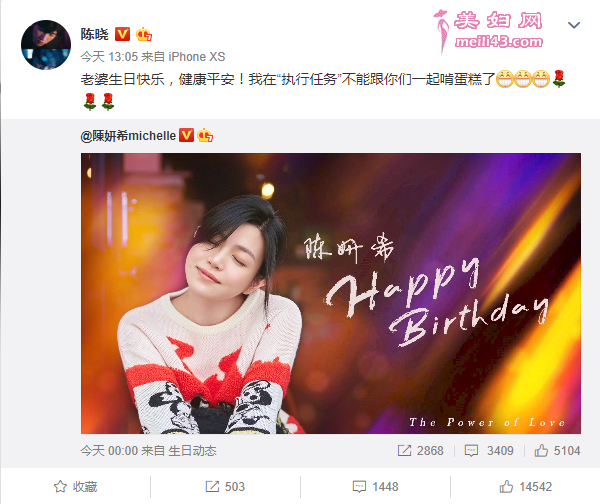The height and width of the screenshot is (504, 600).
Task: Click the orange V verification badge beside 陈晓
Action: point(122,34)
